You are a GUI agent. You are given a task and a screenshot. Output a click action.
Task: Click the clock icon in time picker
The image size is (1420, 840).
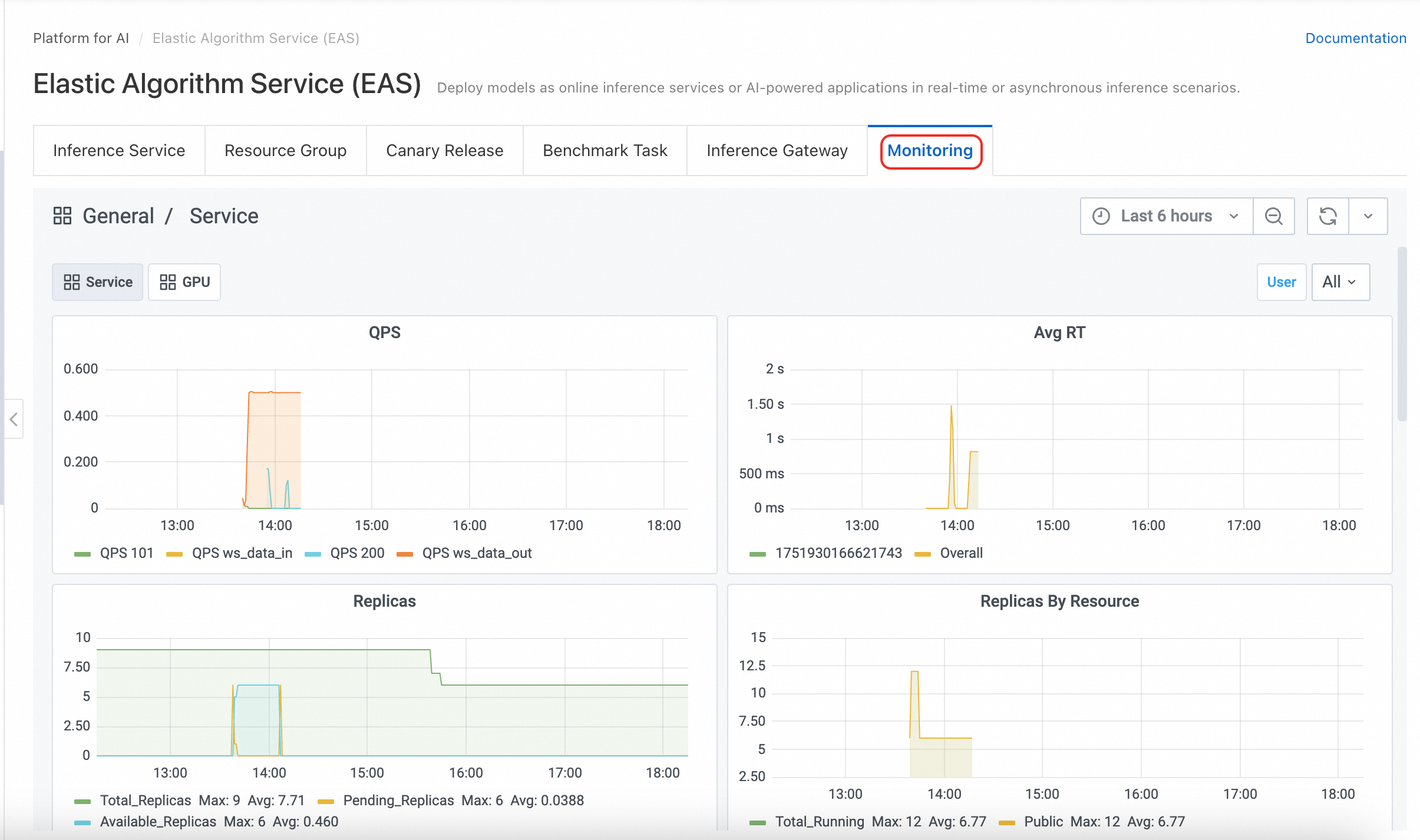click(x=1101, y=216)
